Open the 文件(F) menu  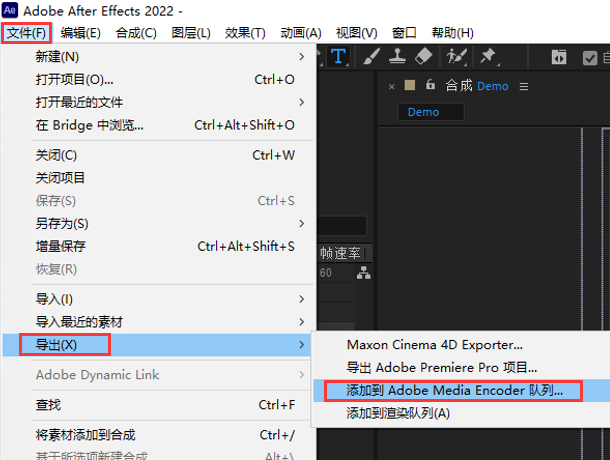26,33
